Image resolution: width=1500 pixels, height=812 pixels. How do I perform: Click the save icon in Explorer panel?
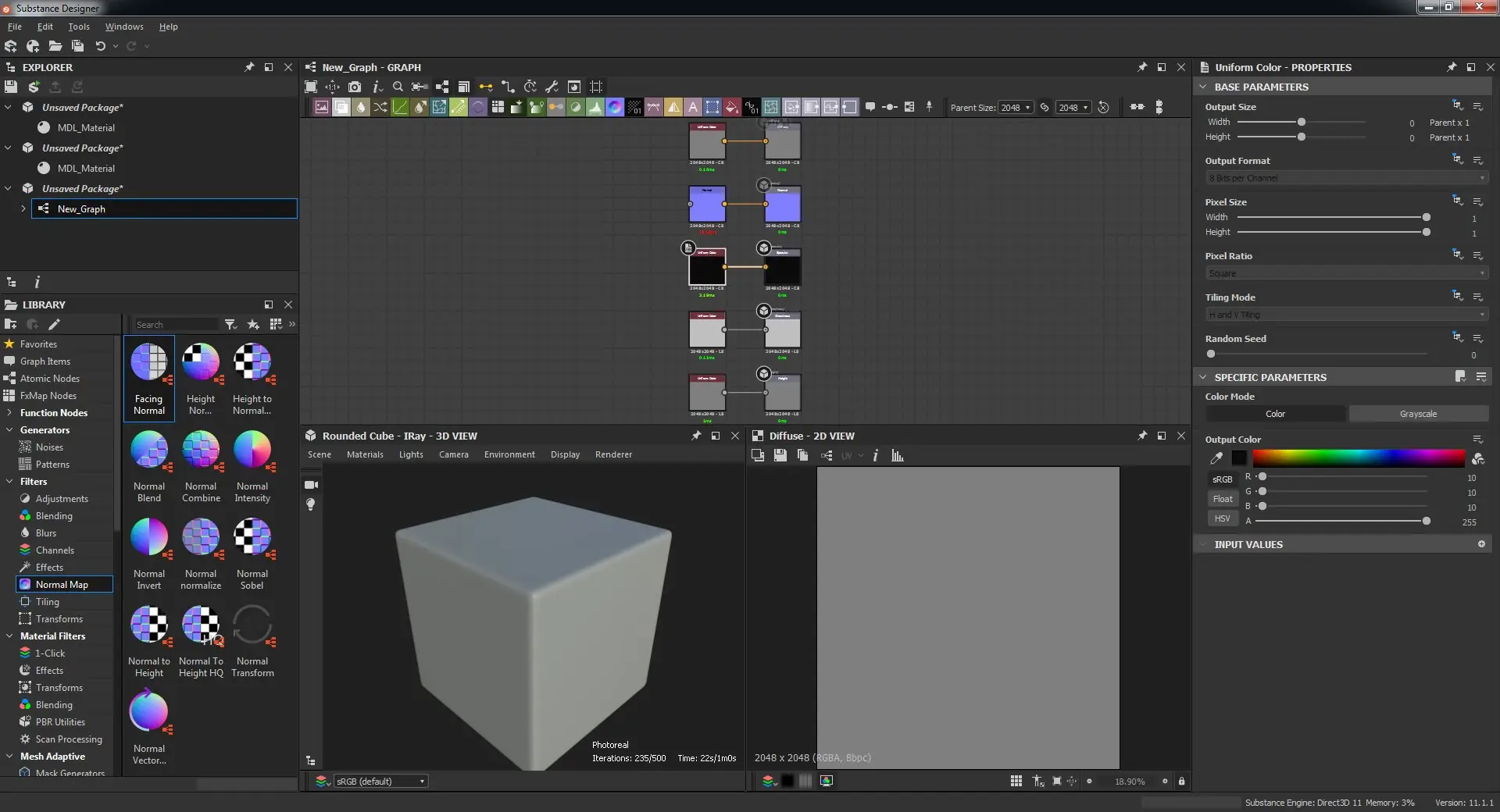11,87
